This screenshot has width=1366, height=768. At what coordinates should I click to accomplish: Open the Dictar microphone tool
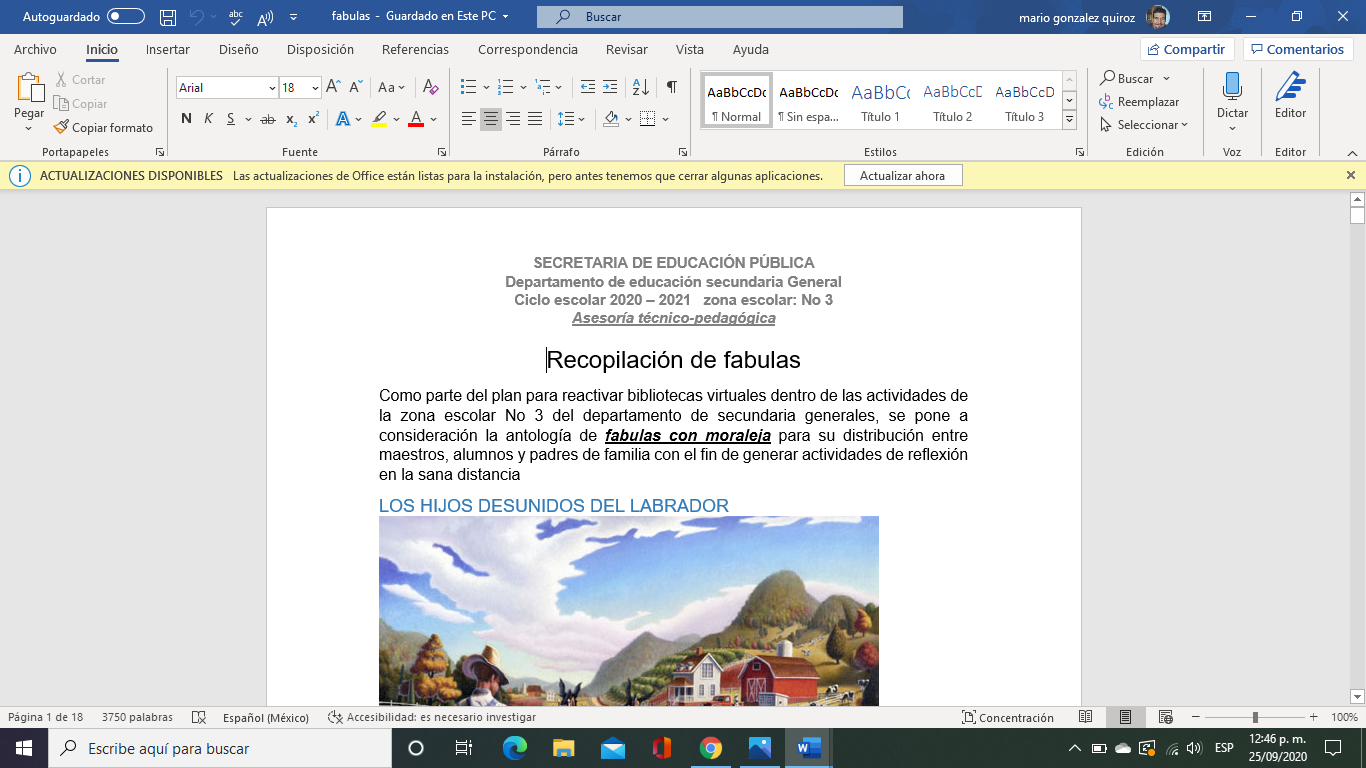[x=1232, y=98]
